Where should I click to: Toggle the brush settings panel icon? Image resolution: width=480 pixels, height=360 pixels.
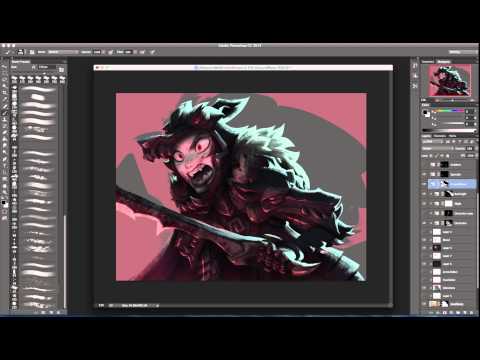pyautogui.click(x=32, y=52)
